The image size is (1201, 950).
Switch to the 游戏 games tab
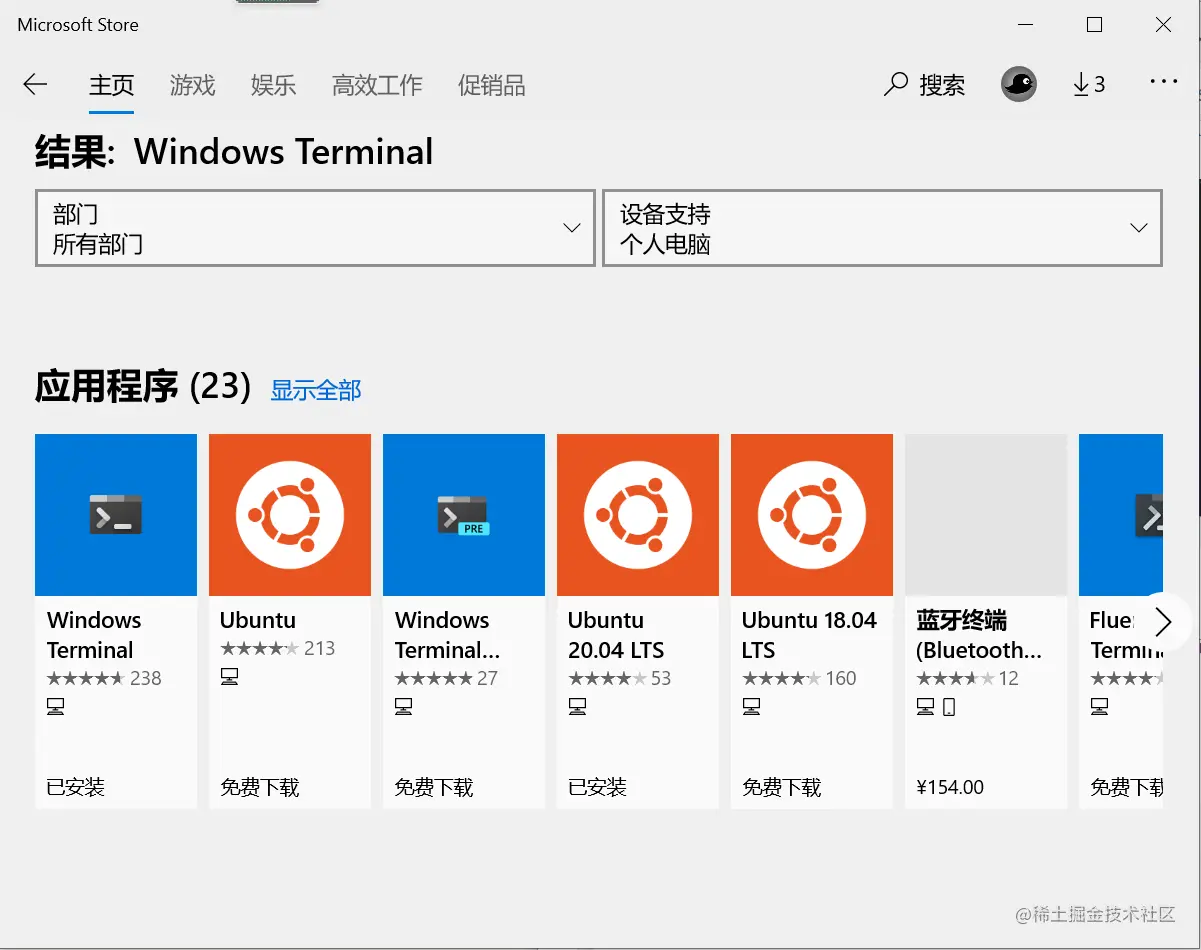click(x=192, y=86)
